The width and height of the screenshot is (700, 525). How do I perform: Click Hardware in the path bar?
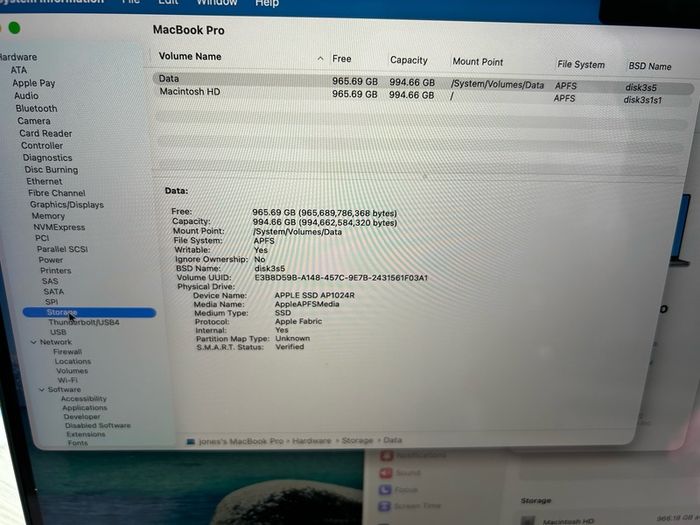(312, 441)
